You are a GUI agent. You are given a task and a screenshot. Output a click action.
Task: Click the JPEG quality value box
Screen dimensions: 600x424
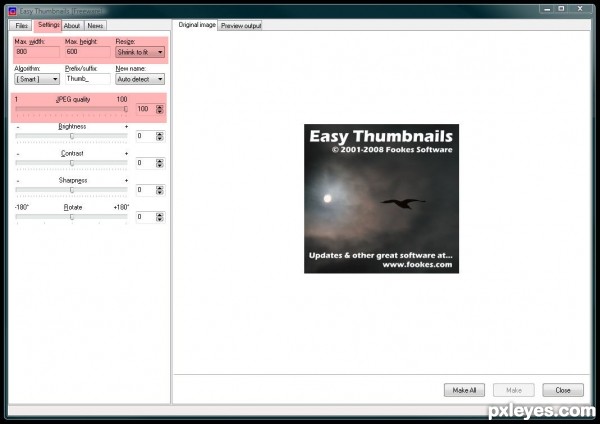(x=145, y=109)
